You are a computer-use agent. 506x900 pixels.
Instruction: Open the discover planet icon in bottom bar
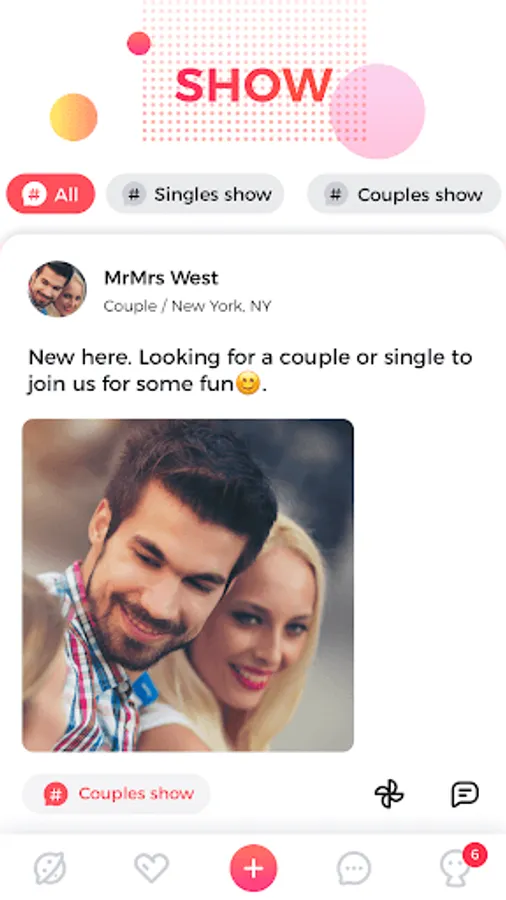click(x=50, y=868)
